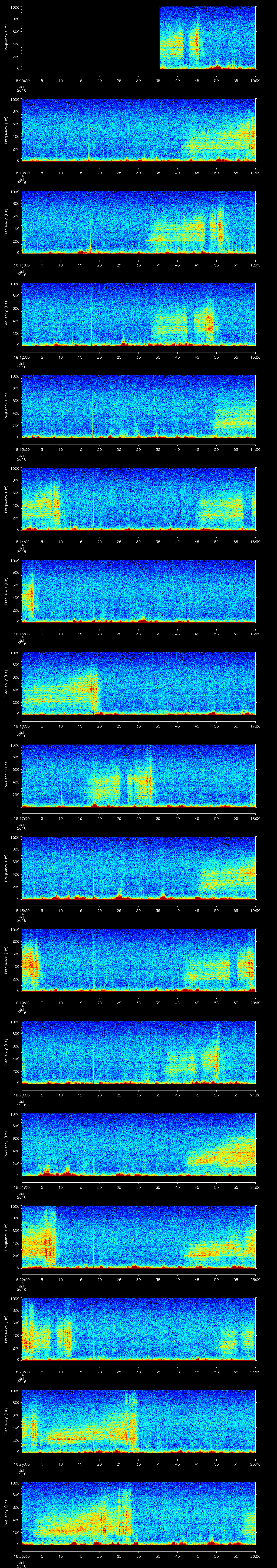The image size is (277, 1568).
Task: Select the spectrogram plot spanning 18:22 to 23:00
Action: [138, 1237]
